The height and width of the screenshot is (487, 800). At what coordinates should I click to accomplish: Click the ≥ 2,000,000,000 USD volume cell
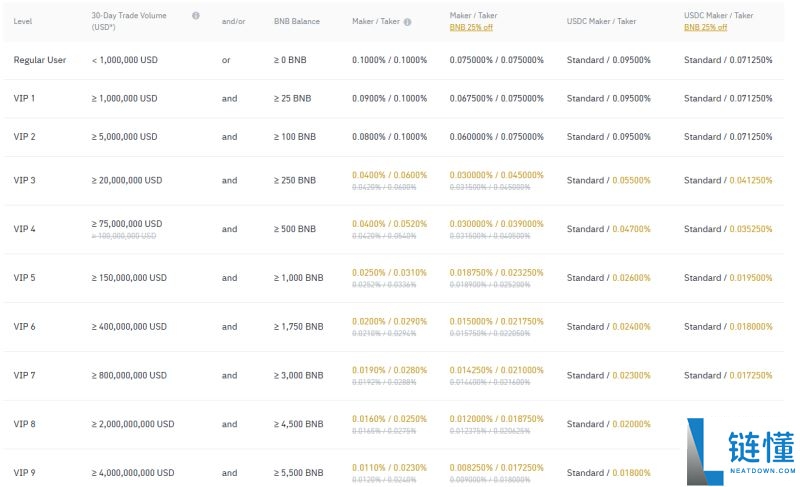[133, 424]
